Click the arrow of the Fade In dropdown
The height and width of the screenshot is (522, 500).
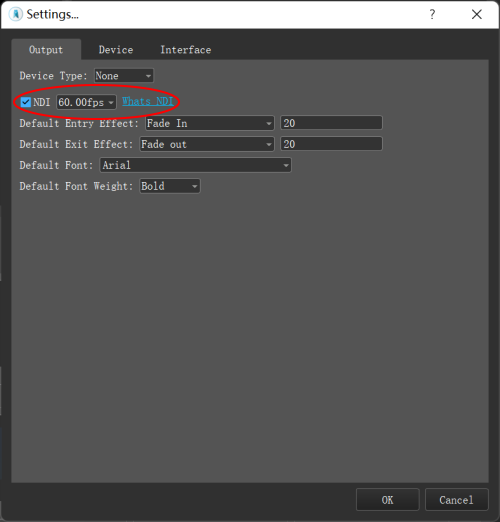click(269, 124)
